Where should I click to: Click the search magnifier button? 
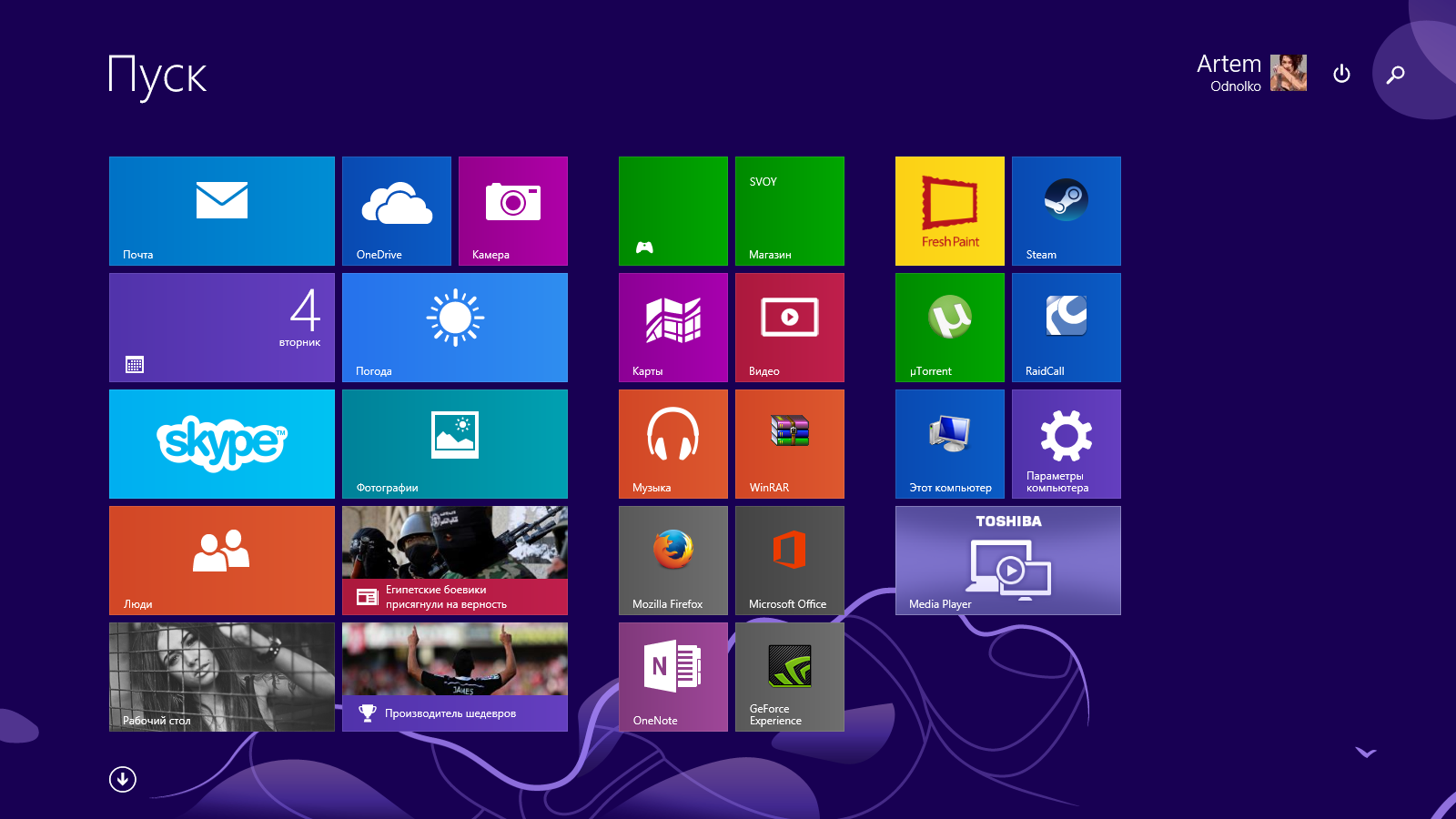click(1395, 75)
